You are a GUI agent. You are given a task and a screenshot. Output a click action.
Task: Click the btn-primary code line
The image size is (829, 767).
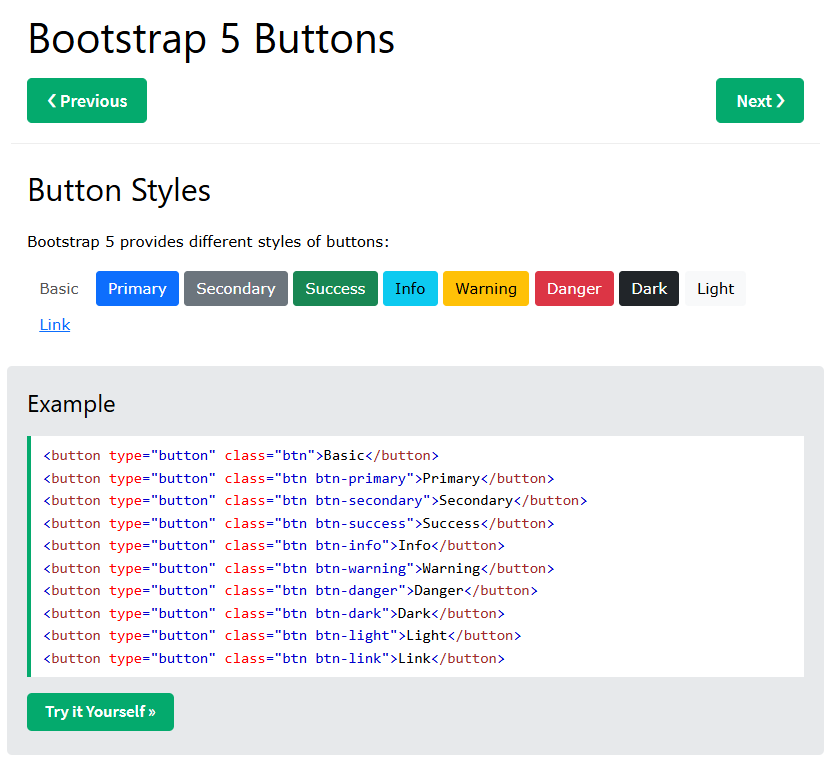299,478
